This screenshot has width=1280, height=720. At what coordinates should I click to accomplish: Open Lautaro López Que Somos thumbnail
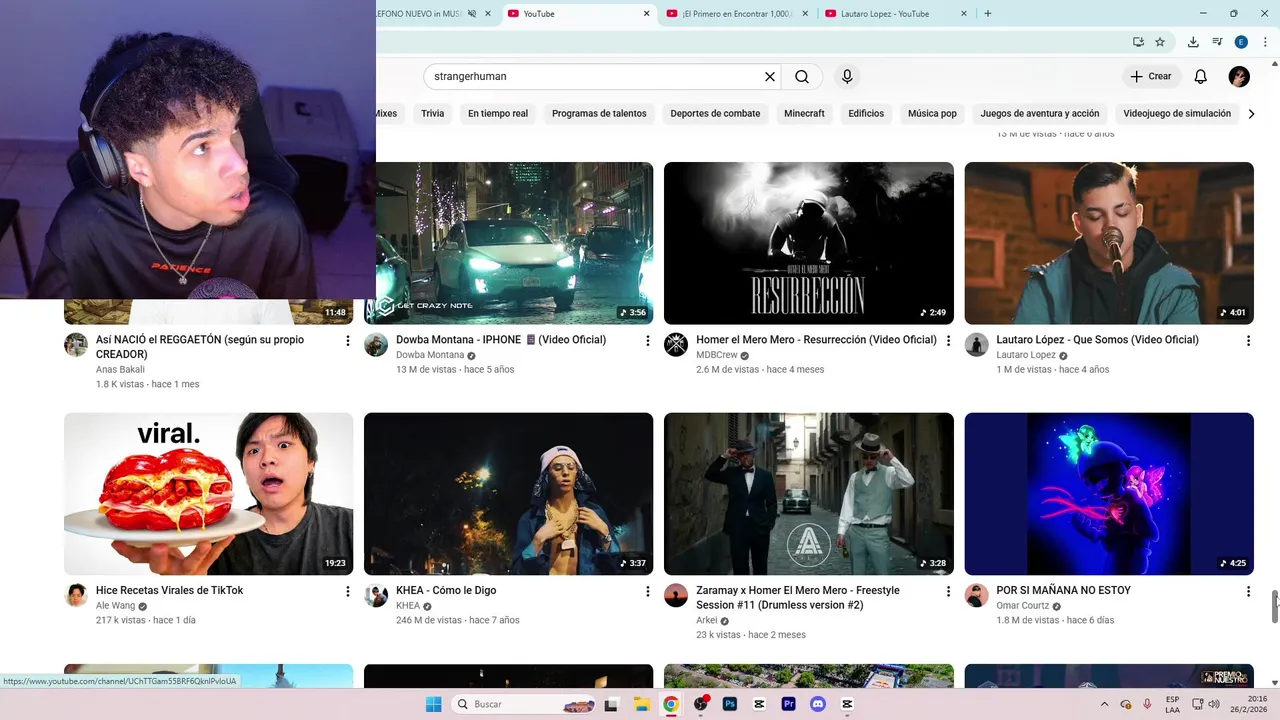1109,243
